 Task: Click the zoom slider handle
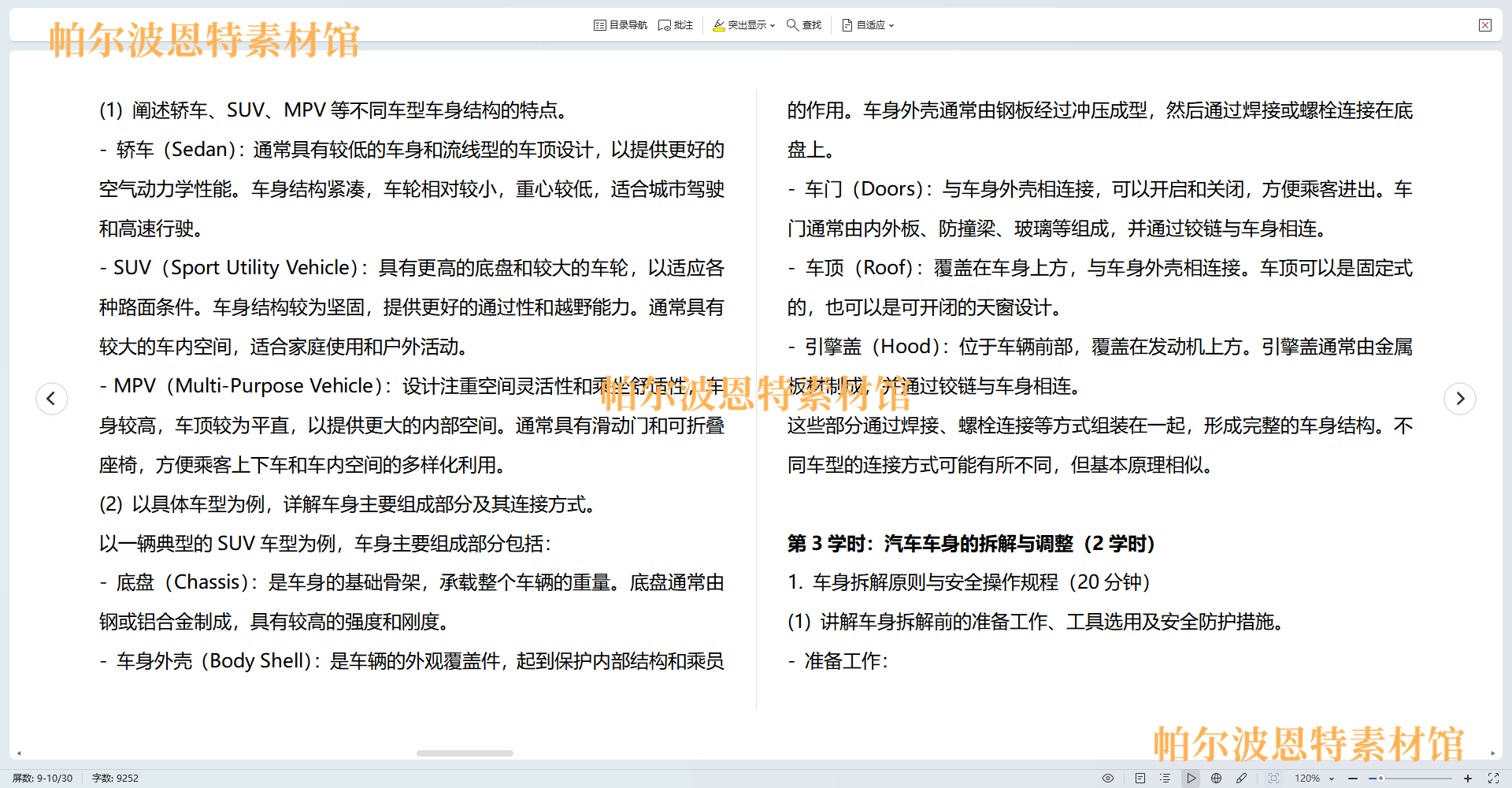click(1380, 778)
